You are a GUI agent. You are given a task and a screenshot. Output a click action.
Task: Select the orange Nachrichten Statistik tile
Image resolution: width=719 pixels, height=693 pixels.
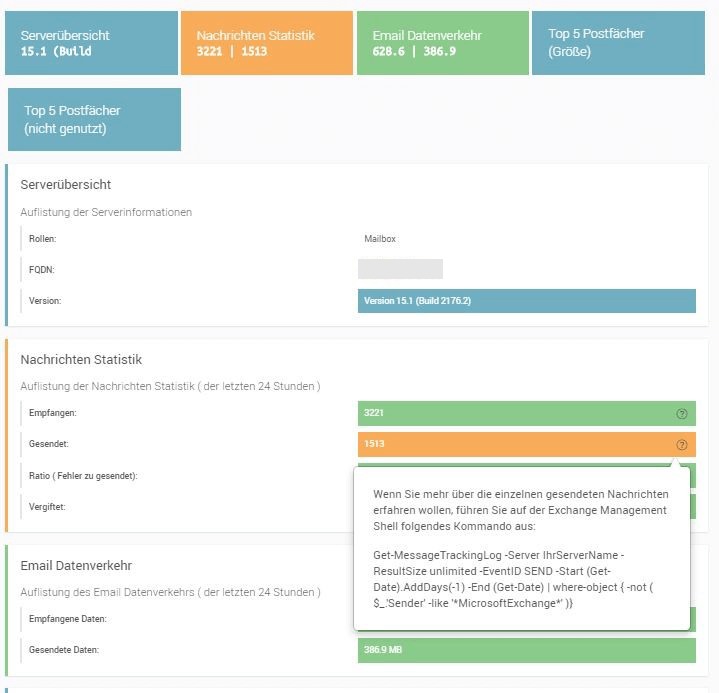(x=267, y=43)
